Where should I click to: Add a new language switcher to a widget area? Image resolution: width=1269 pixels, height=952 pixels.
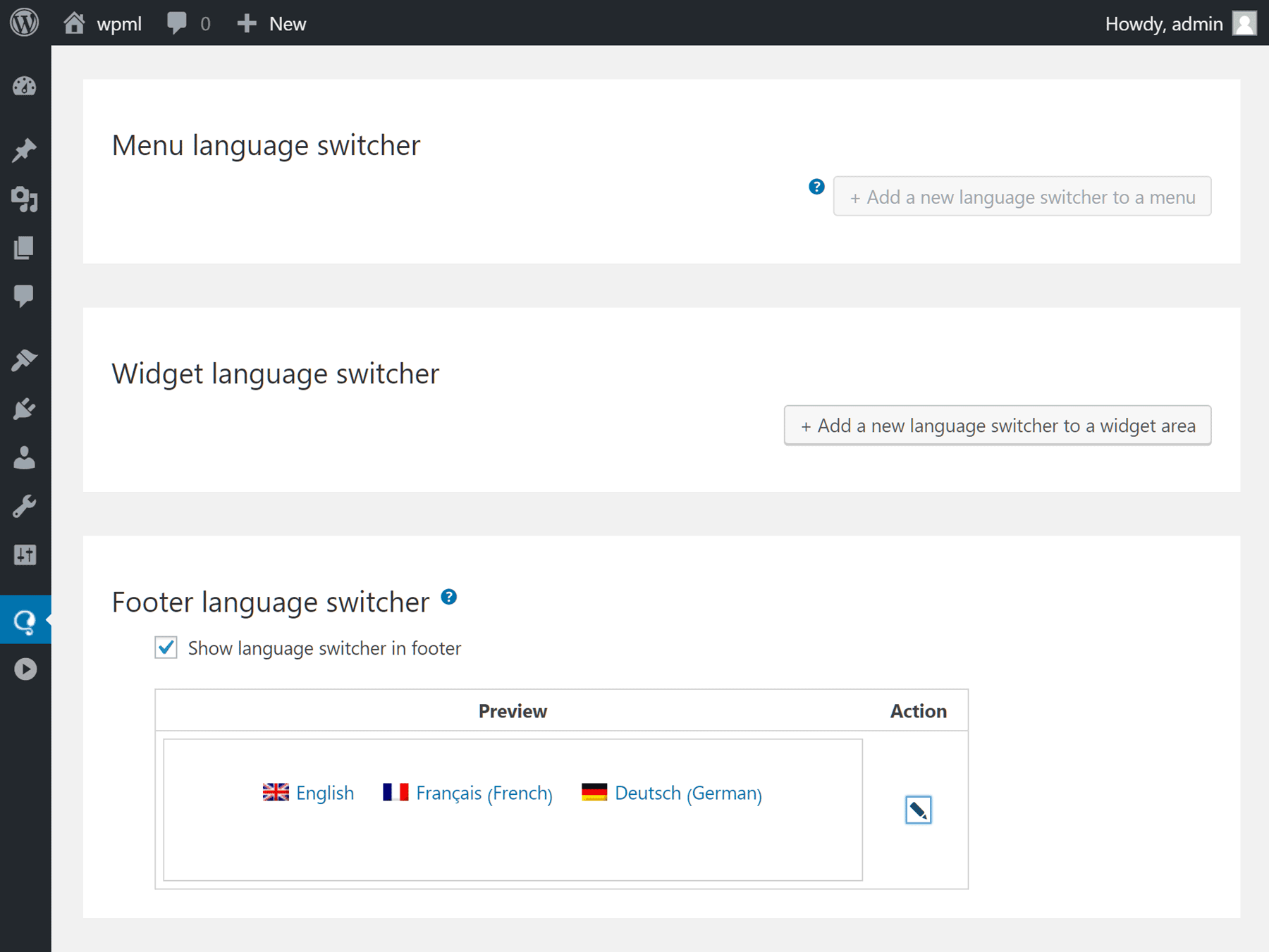pos(996,425)
